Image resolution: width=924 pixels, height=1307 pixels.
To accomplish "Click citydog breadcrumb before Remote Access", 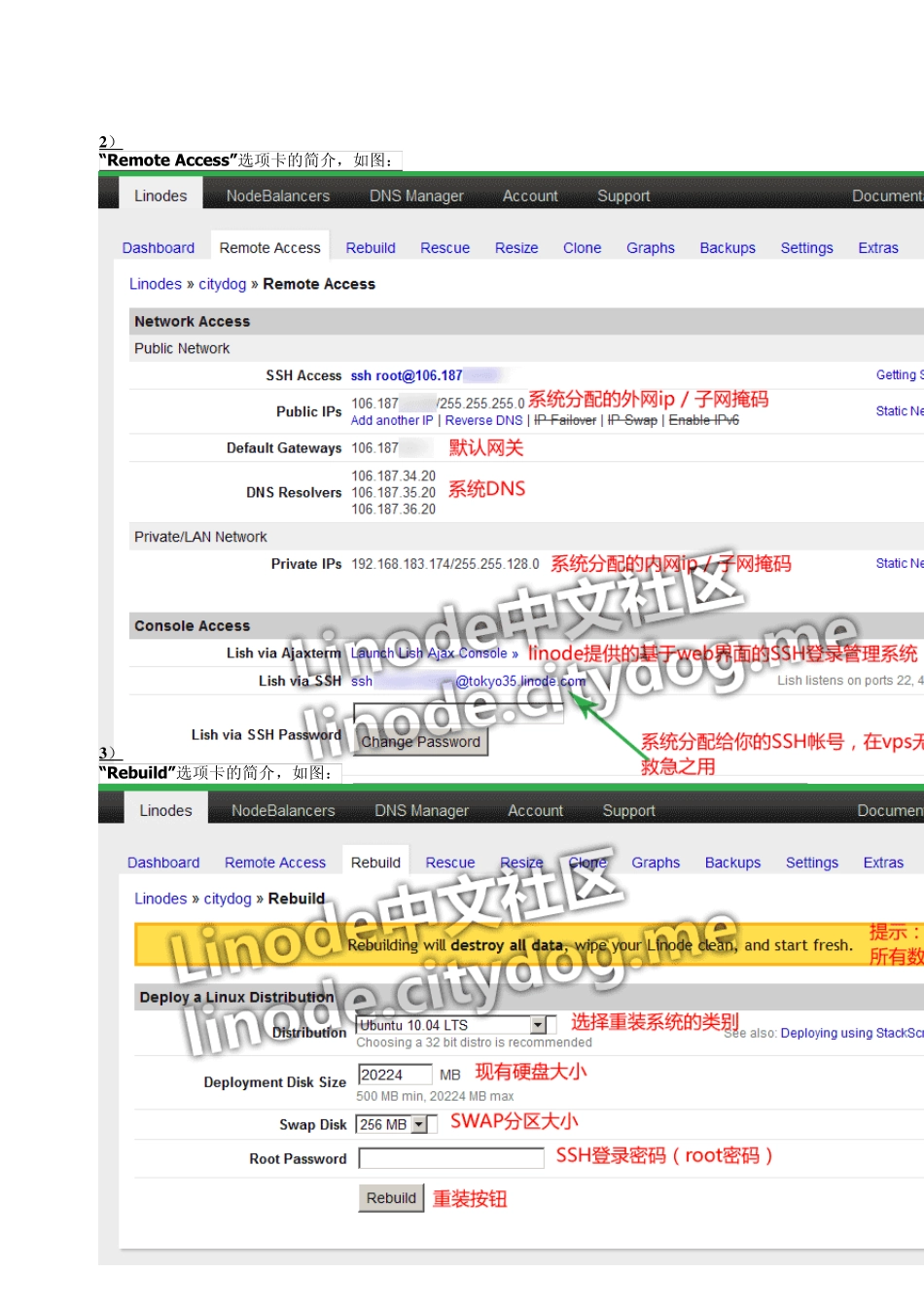I will [x=223, y=284].
